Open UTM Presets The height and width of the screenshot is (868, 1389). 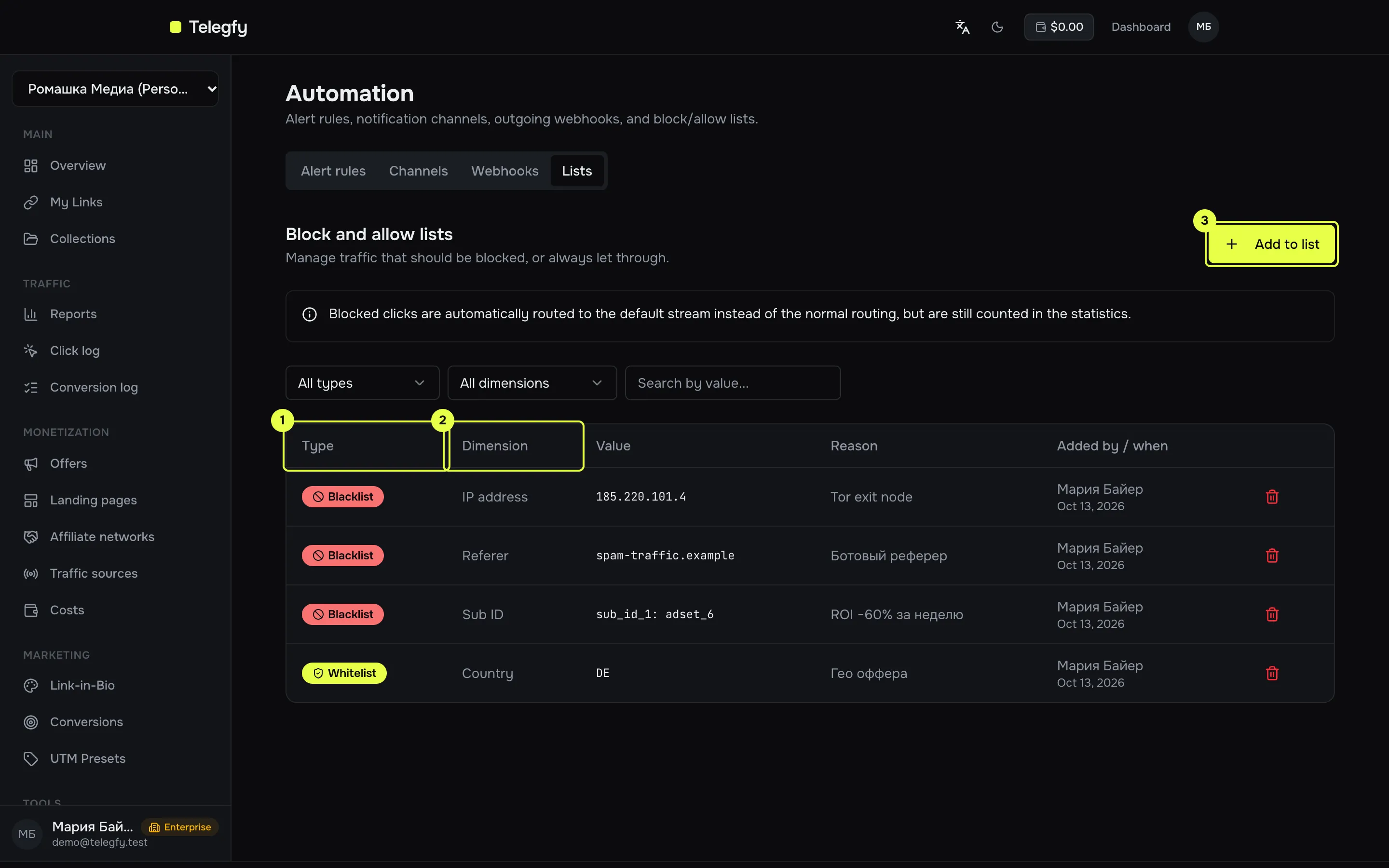pos(115,759)
